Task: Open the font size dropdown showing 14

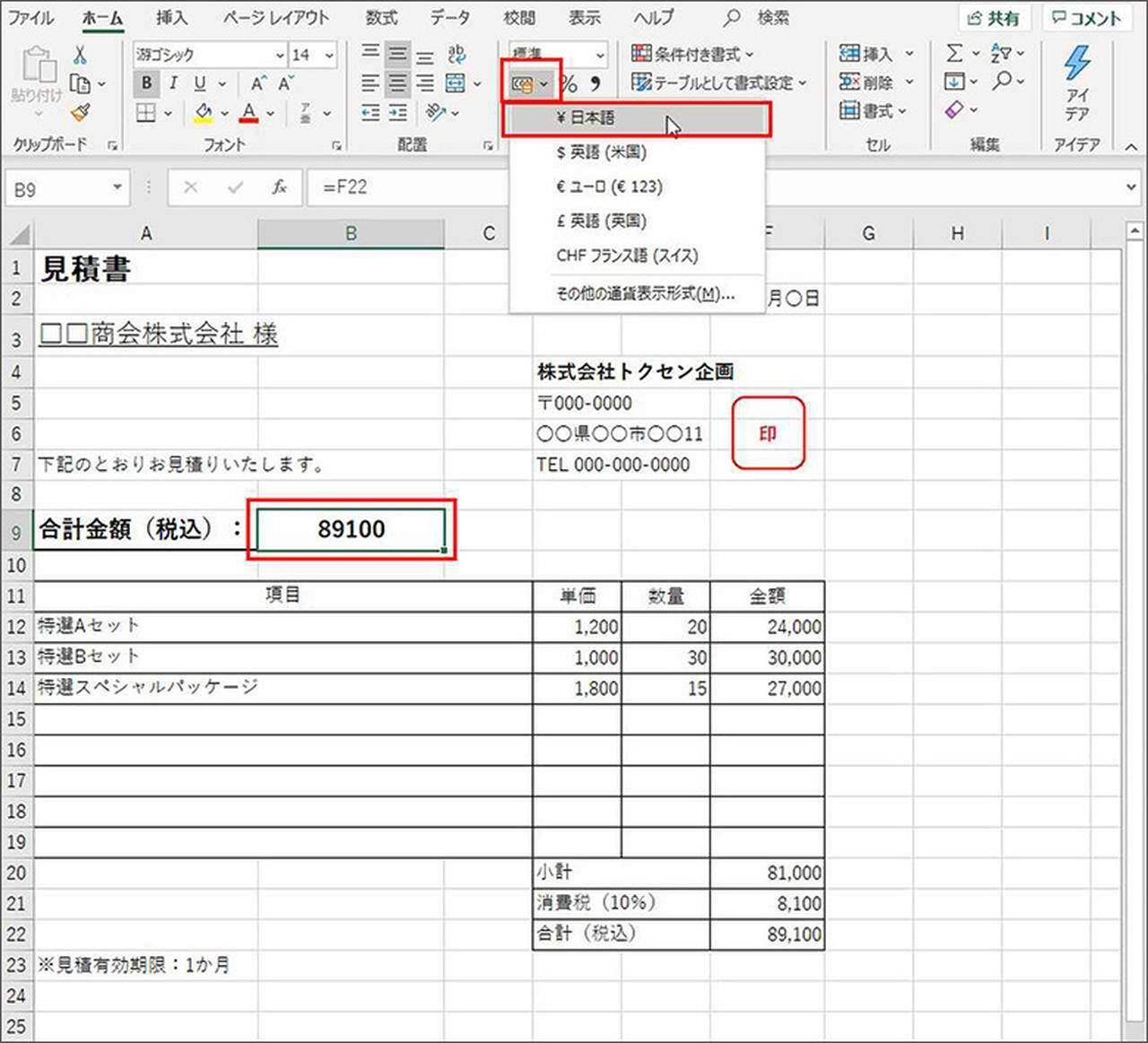Action: click(x=329, y=55)
